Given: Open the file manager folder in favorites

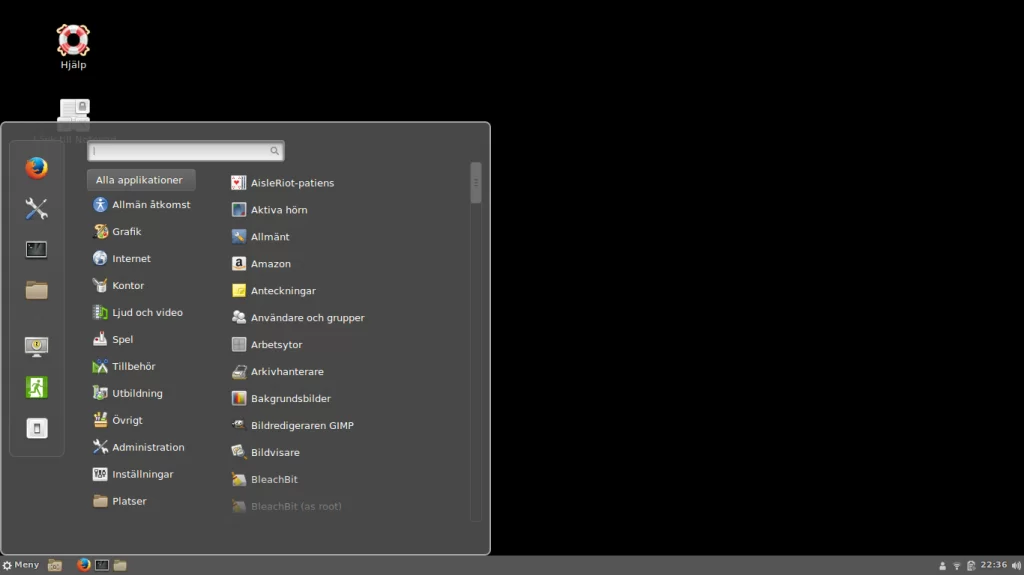Looking at the screenshot, I should 37,290.
